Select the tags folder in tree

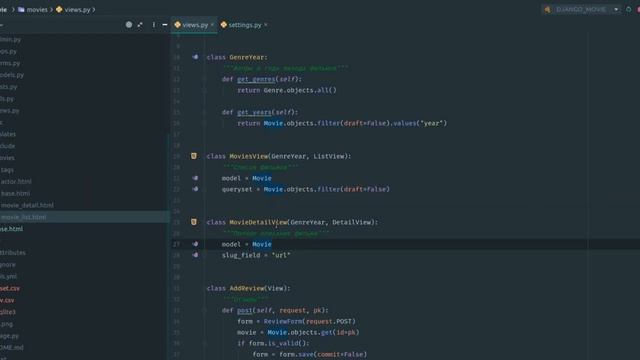click(7, 170)
